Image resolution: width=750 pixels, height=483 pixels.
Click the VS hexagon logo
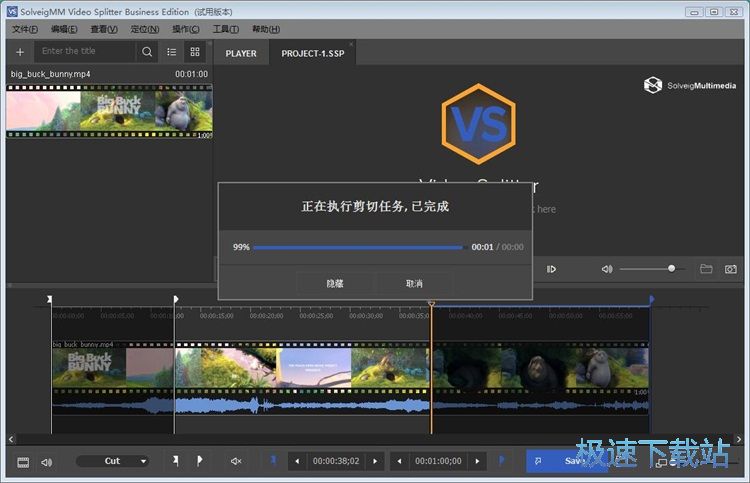478,124
